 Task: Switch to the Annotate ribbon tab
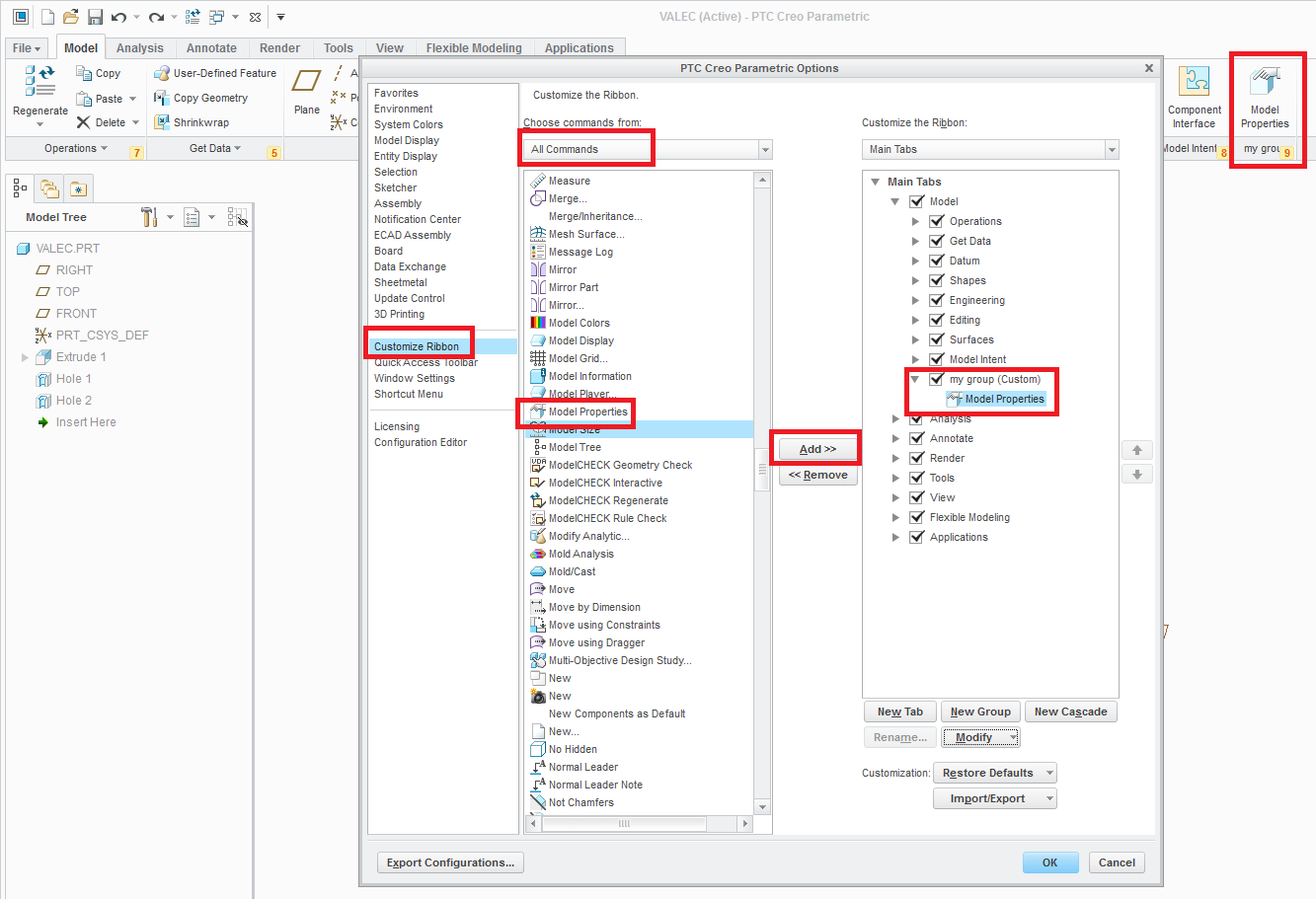point(211,47)
